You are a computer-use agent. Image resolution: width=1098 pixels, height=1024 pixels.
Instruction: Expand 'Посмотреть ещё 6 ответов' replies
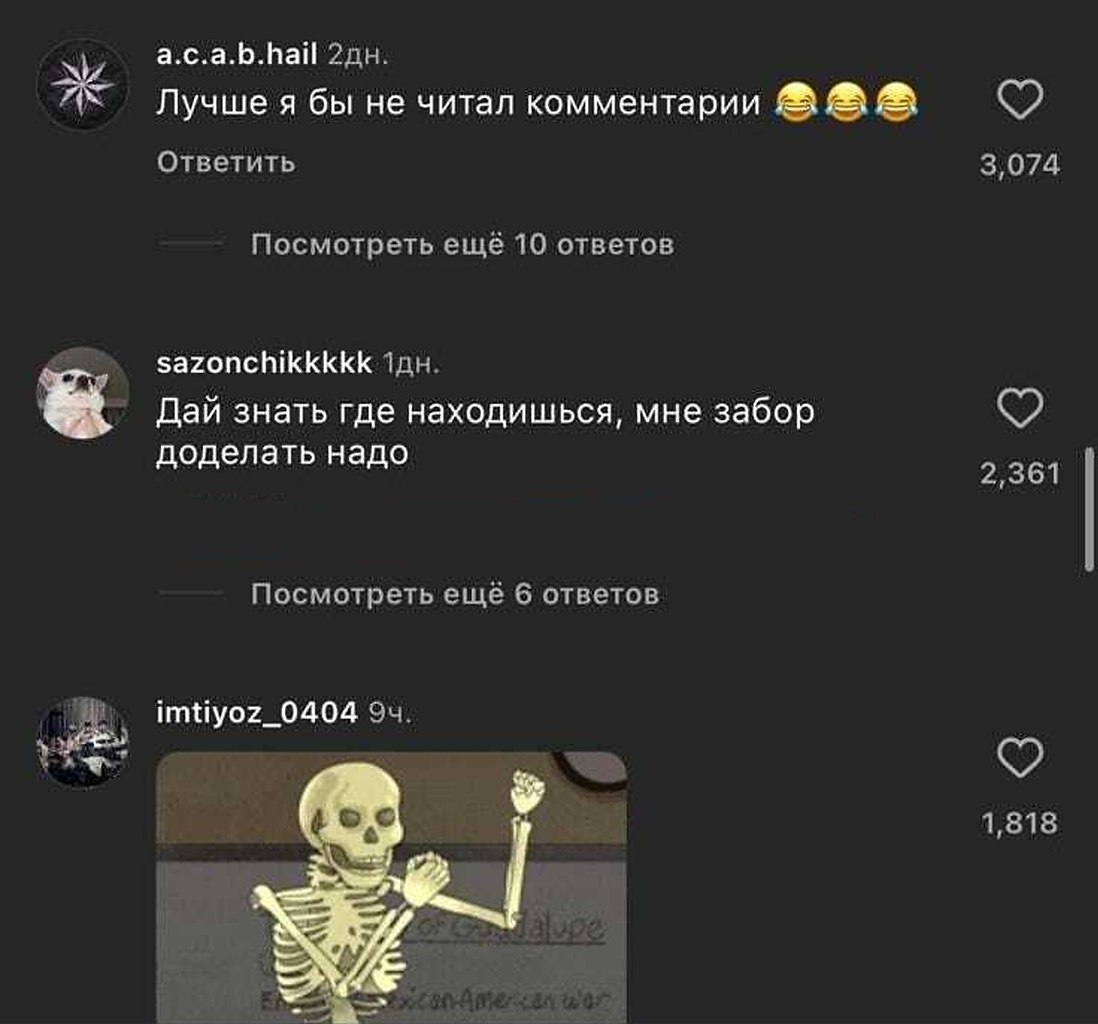coord(455,594)
